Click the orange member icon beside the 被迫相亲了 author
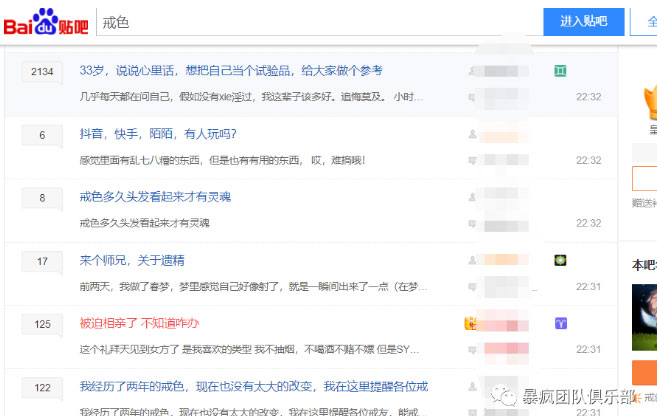Image resolution: width=657 pixels, height=416 pixels. click(469, 323)
